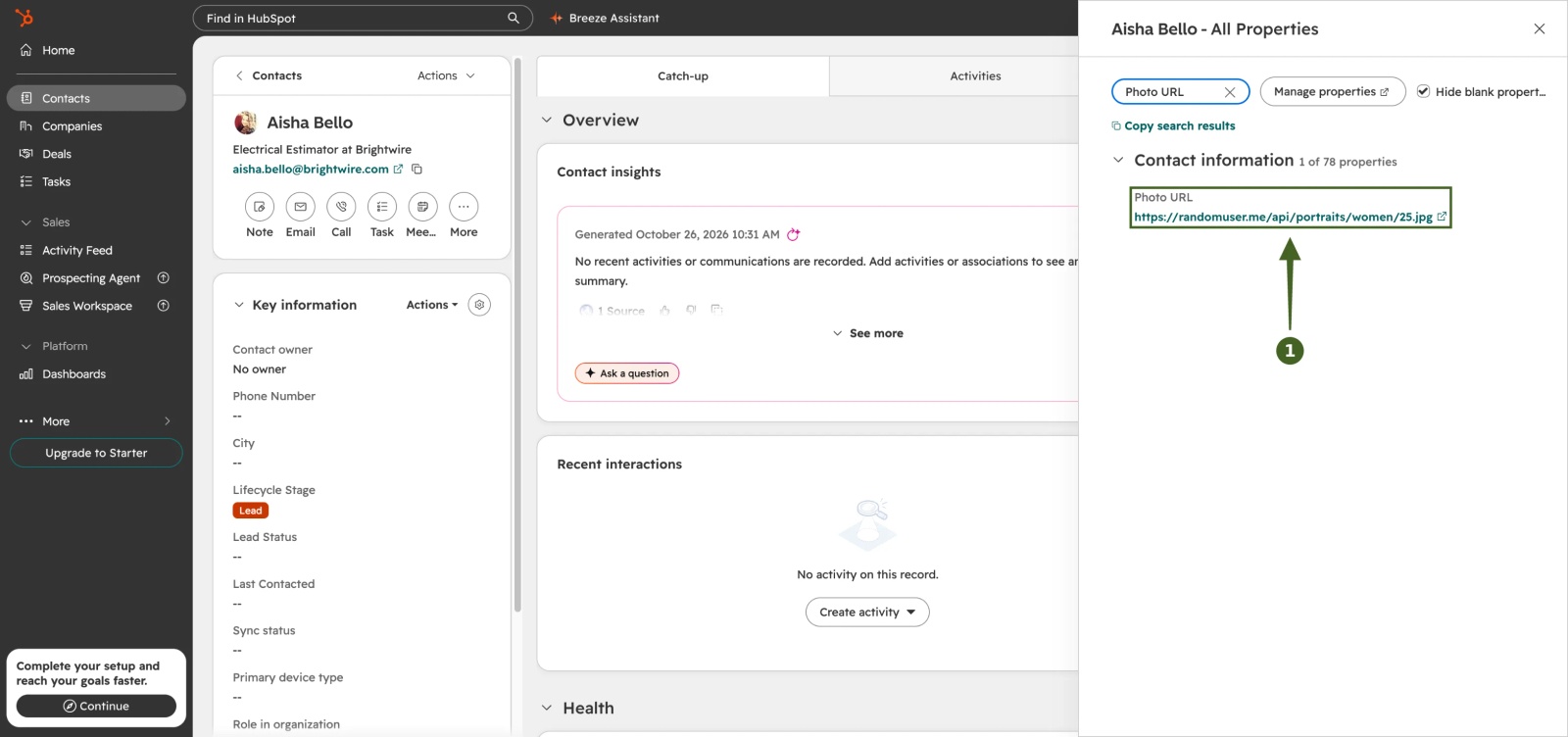This screenshot has width=1568, height=737.
Task: Click Copy search results link
Action: coord(1173,125)
